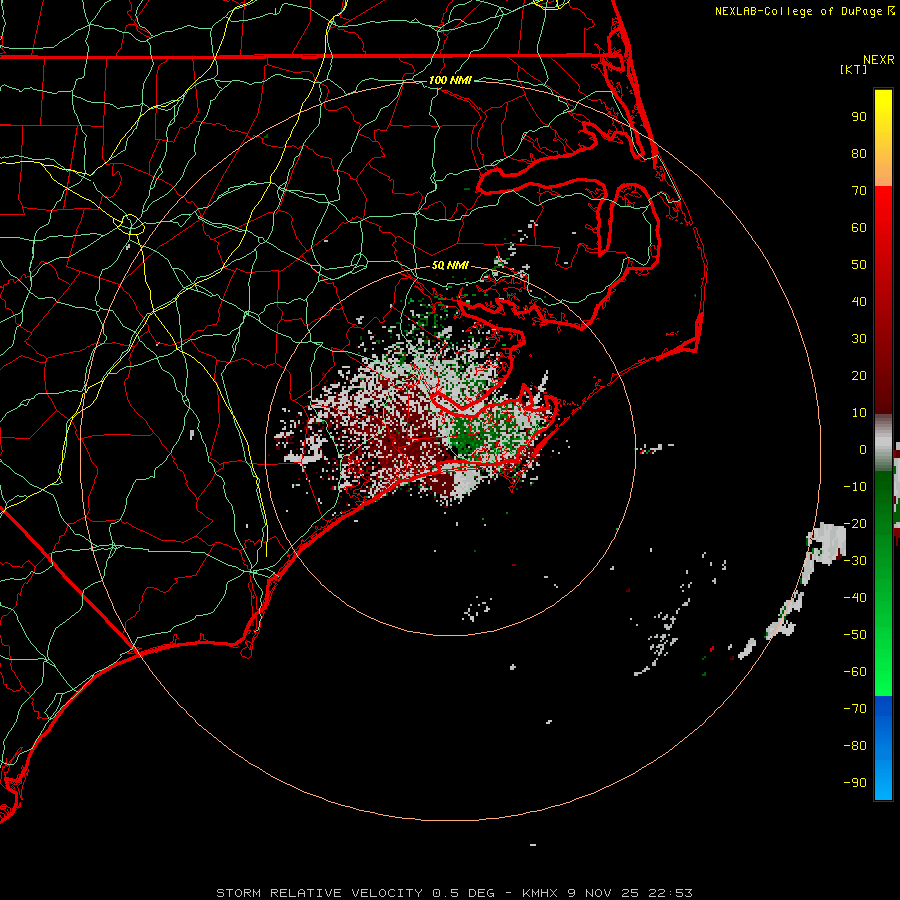Click the -80 value on velocity scale

(x=855, y=746)
